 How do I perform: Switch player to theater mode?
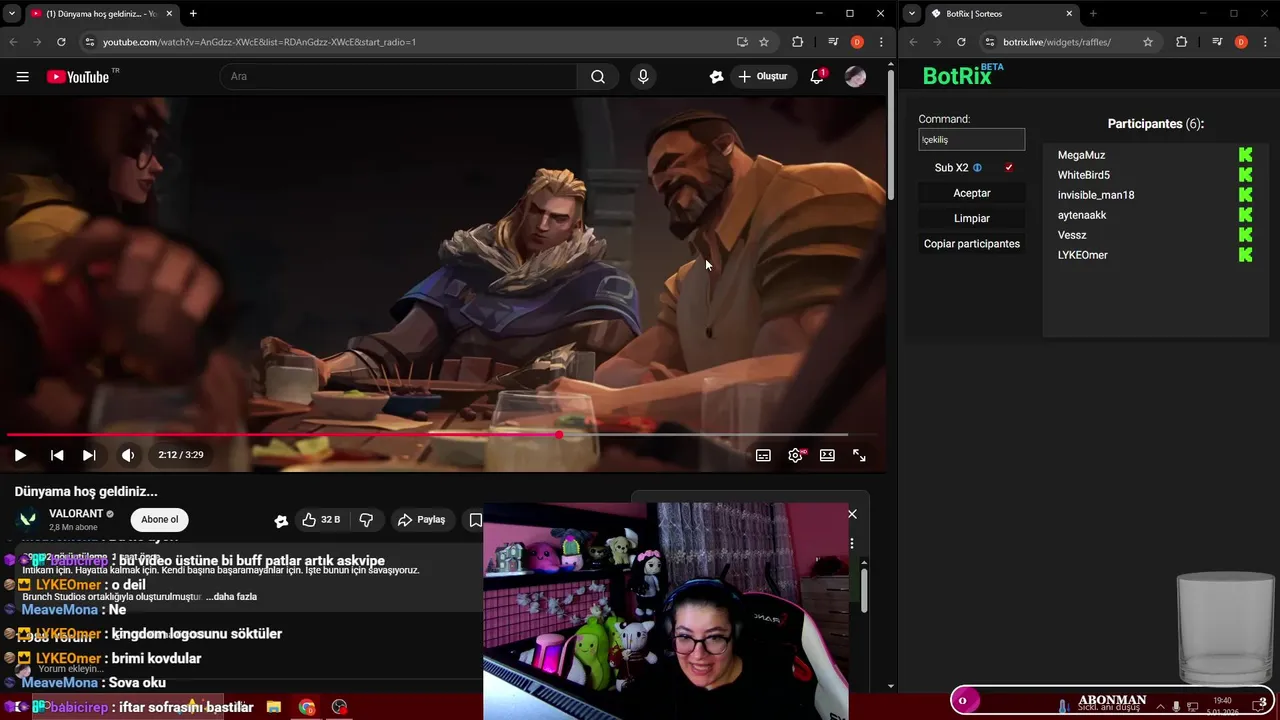point(827,455)
